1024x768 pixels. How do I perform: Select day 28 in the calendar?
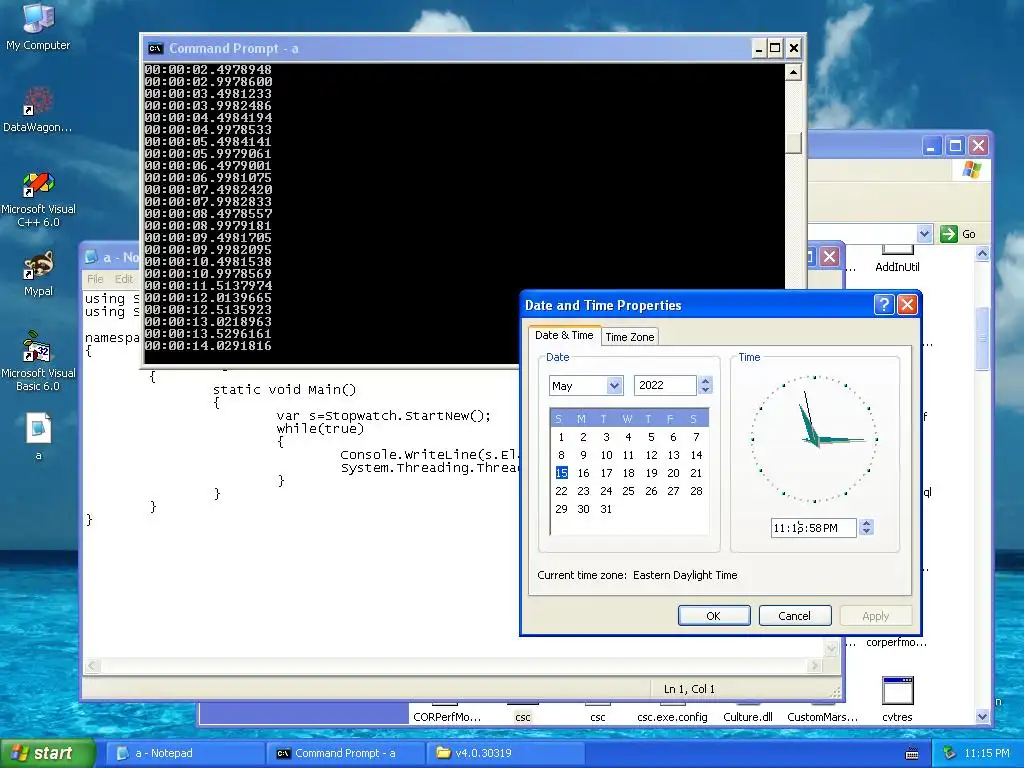pyautogui.click(x=696, y=491)
